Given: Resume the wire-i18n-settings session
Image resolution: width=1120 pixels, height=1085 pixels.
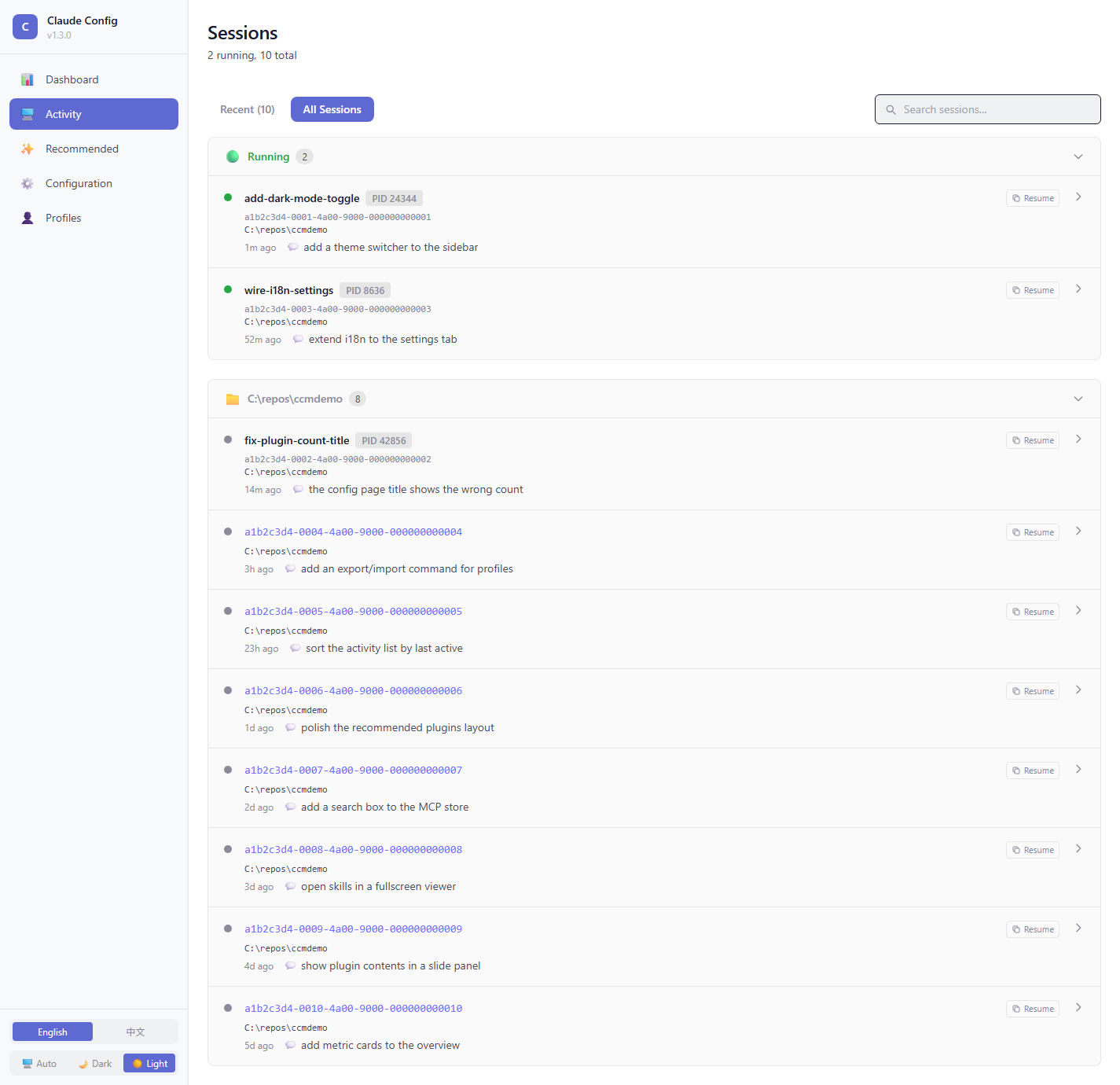Looking at the screenshot, I should [1033, 290].
